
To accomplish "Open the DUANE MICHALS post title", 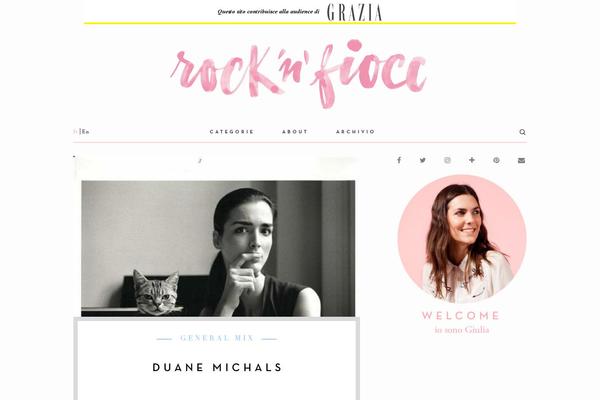I will click(x=217, y=367).
